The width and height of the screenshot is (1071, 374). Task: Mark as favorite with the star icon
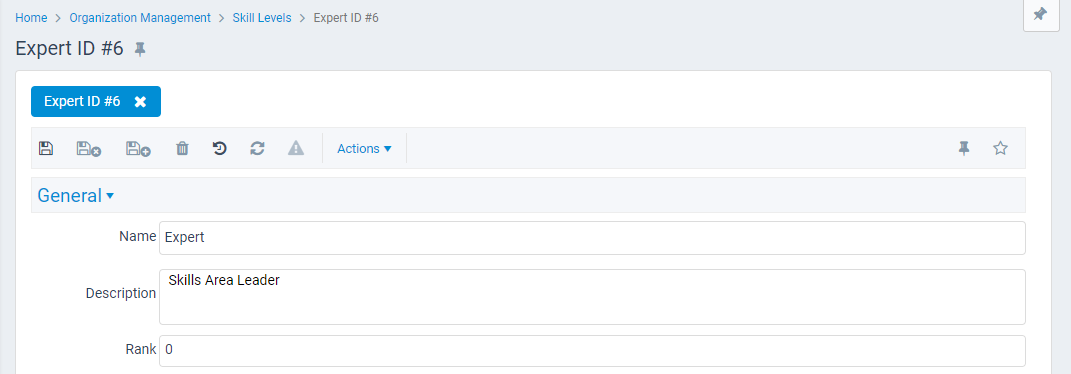1000,148
